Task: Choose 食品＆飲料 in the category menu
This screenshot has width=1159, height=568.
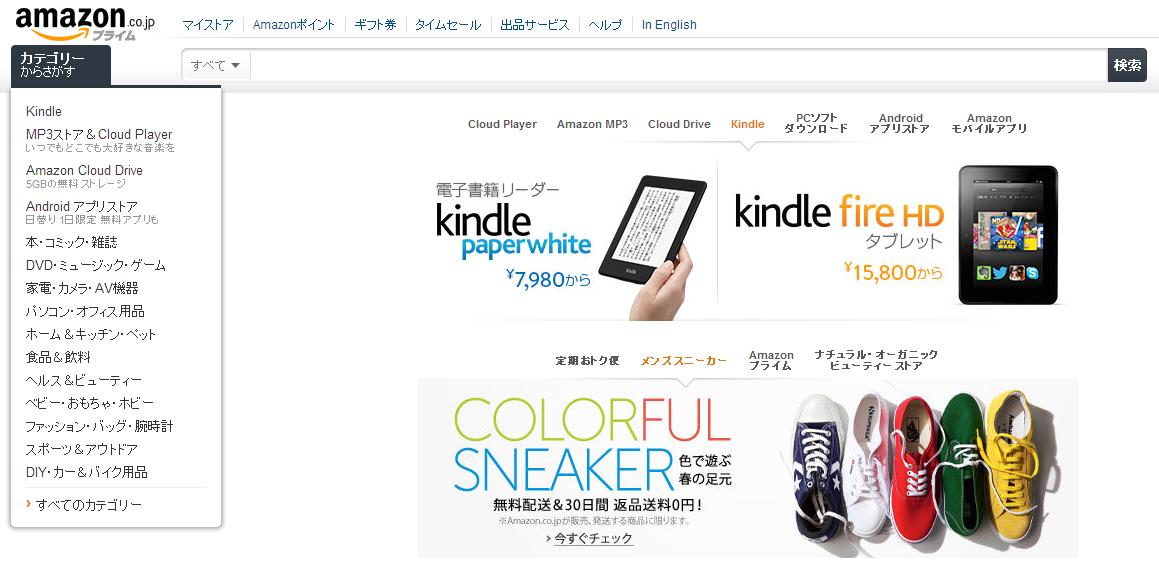Action: [x=58, y=356]
